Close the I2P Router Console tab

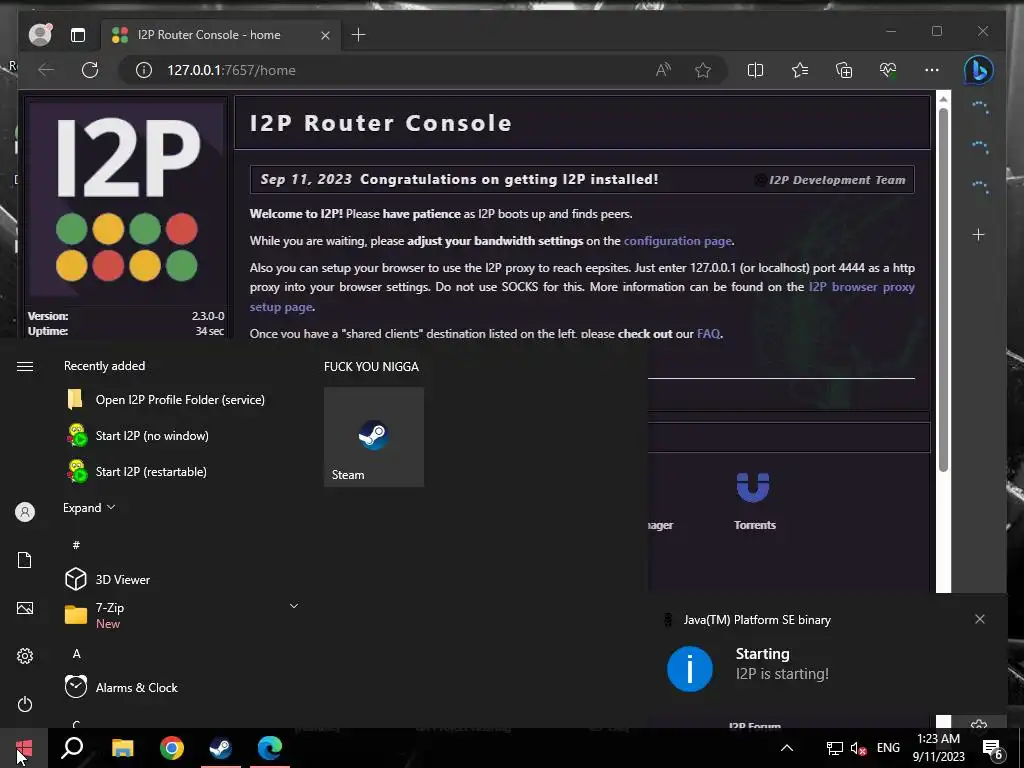325,35
